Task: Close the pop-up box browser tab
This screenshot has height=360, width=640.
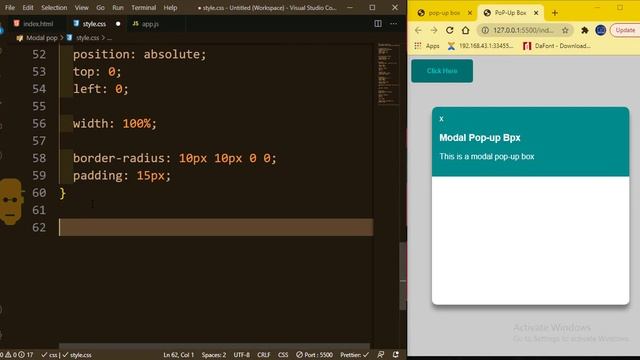Action: tap(470, 13)
